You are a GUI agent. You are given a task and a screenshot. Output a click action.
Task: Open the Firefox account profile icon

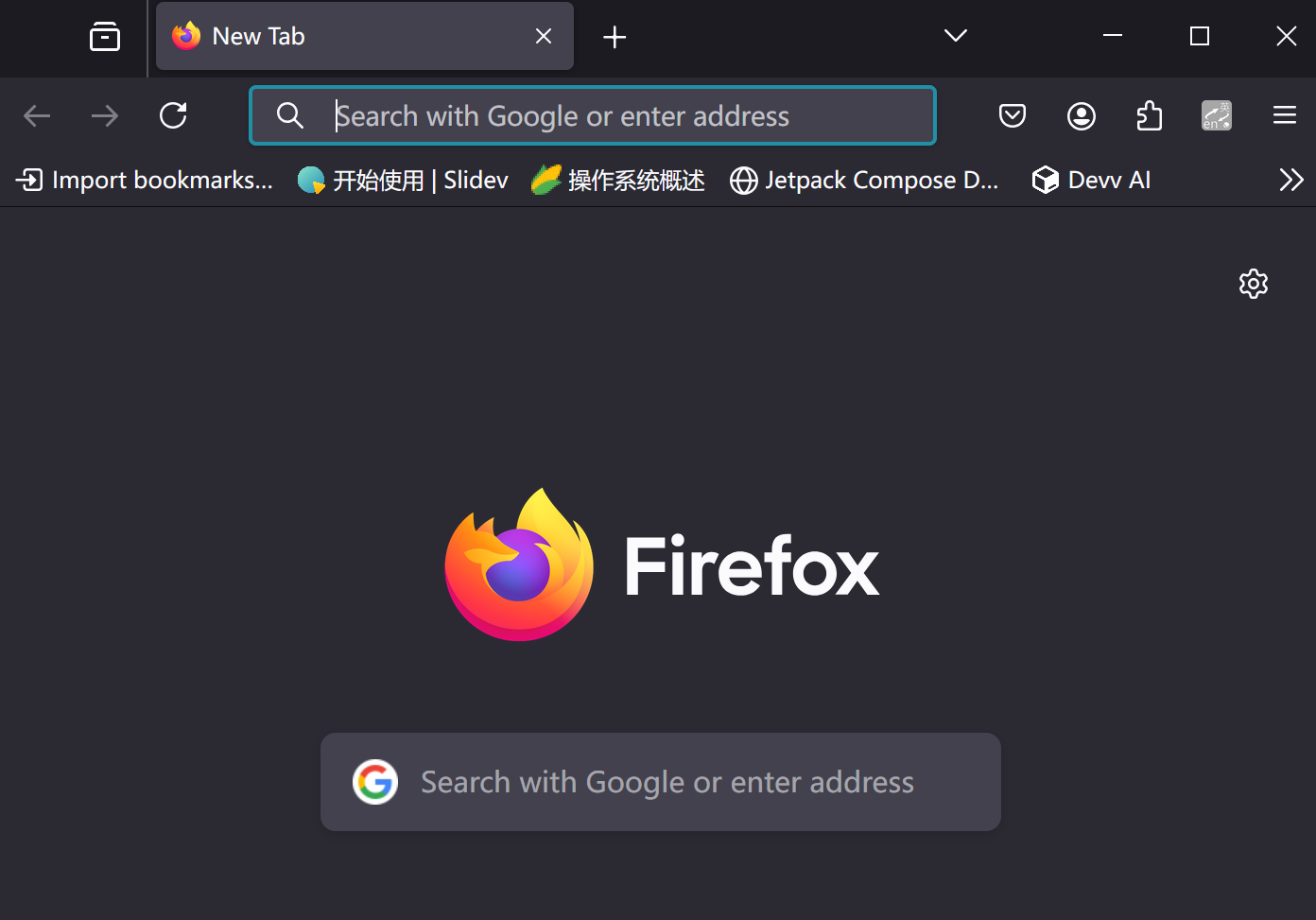(x=1081, y=116)
